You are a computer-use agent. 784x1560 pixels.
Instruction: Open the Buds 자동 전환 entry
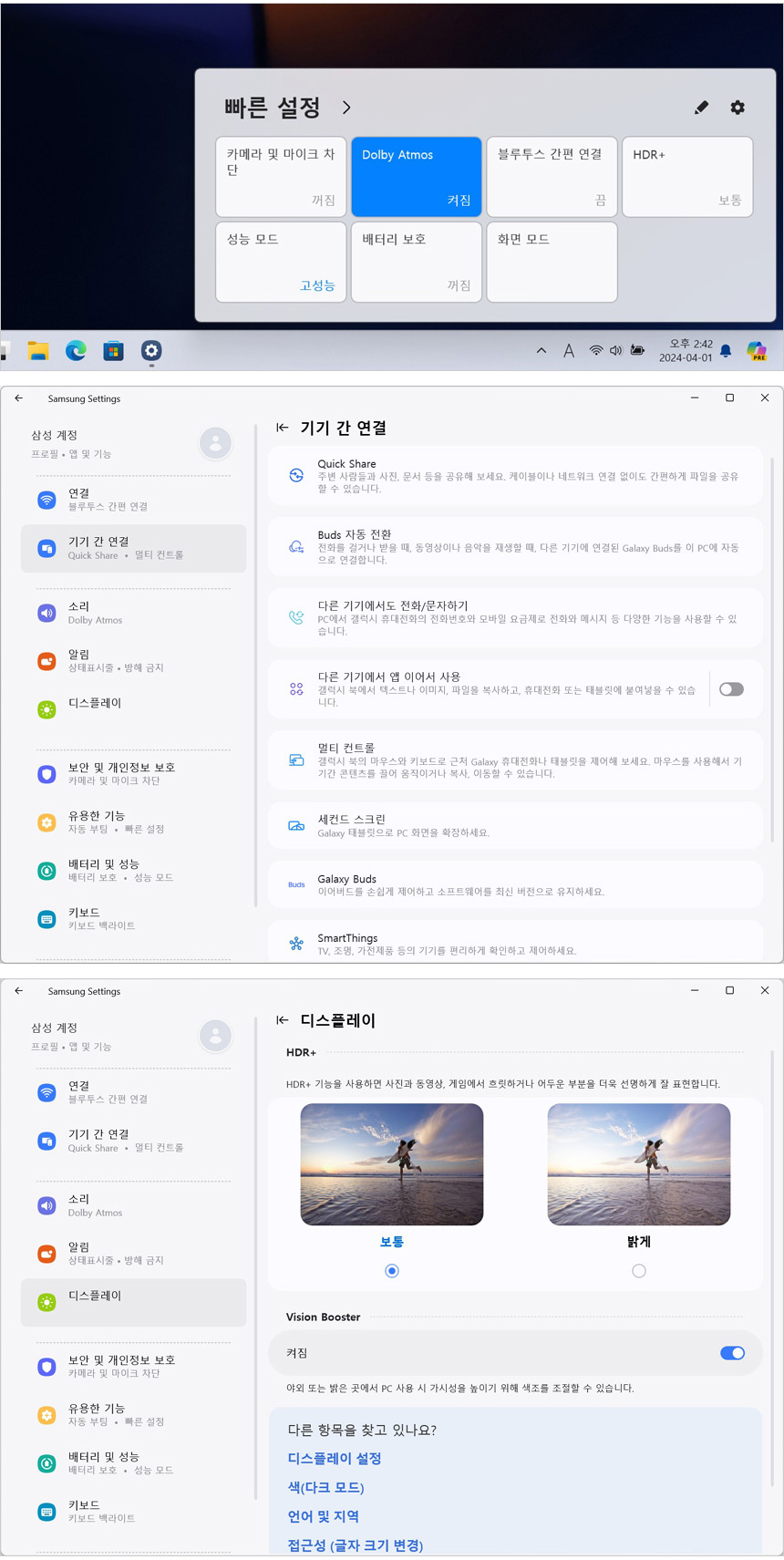[515, 547]
